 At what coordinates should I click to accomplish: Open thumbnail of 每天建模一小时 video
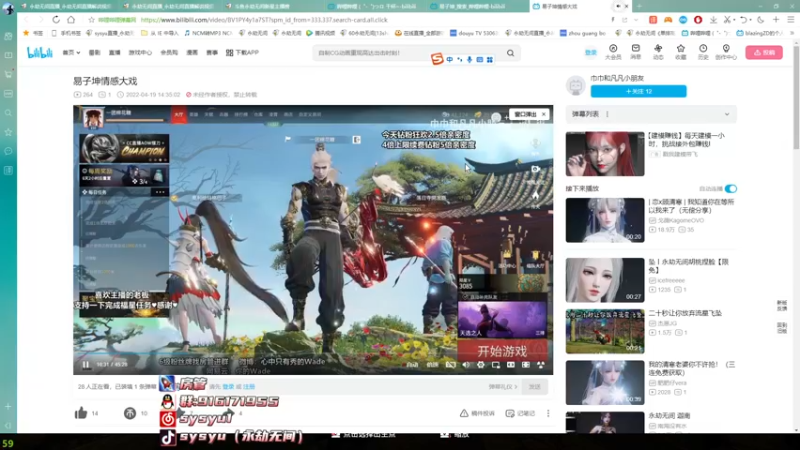point(605,154)
